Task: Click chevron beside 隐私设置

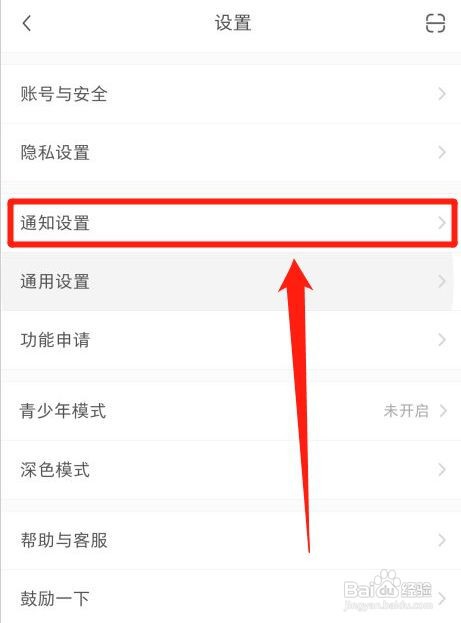Action: 442,153
